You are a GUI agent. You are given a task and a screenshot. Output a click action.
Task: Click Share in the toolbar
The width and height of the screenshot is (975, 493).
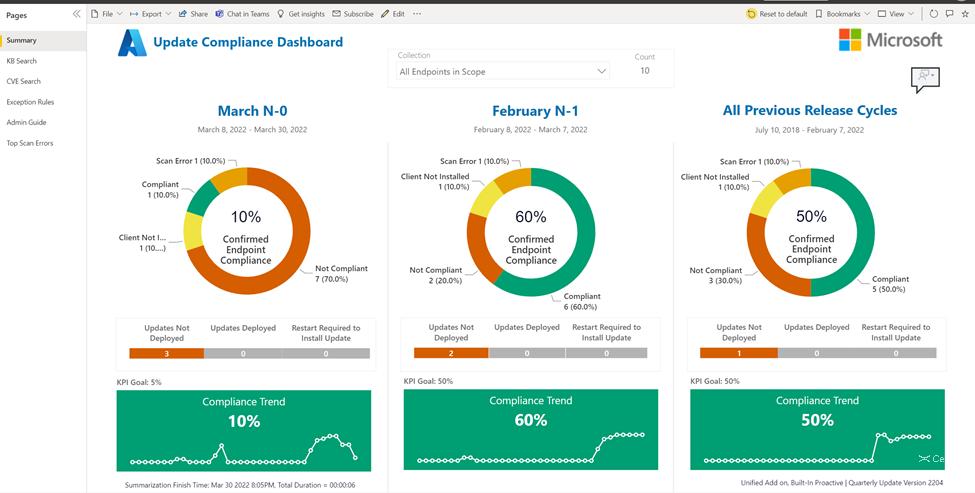pyautogui.click(x=193, y=14)
